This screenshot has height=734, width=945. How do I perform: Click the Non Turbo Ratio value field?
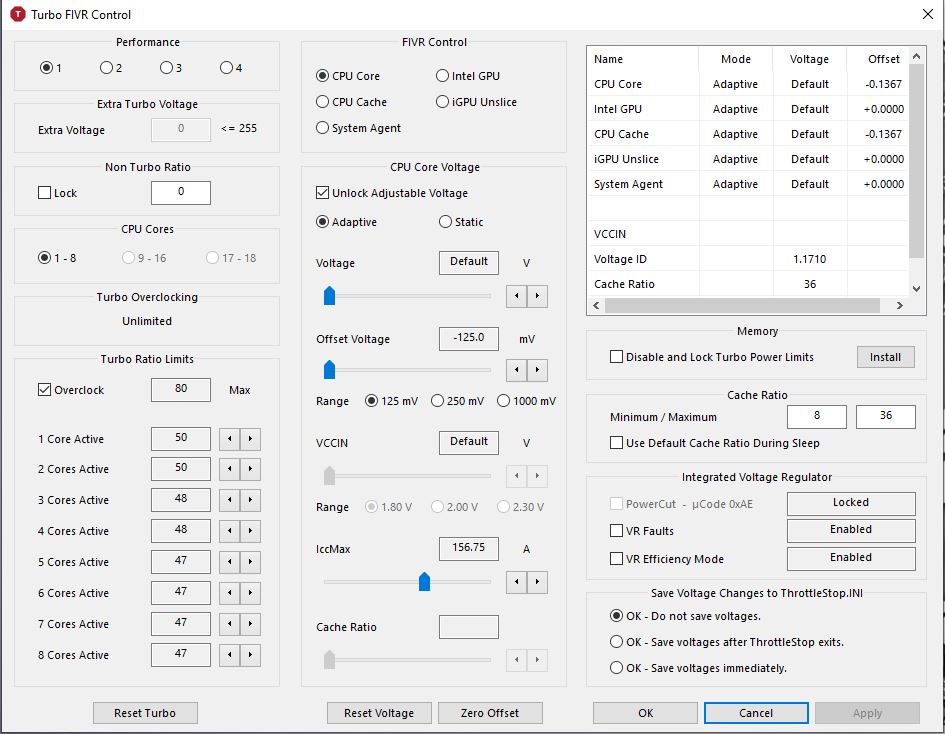[x=181, y=193]
